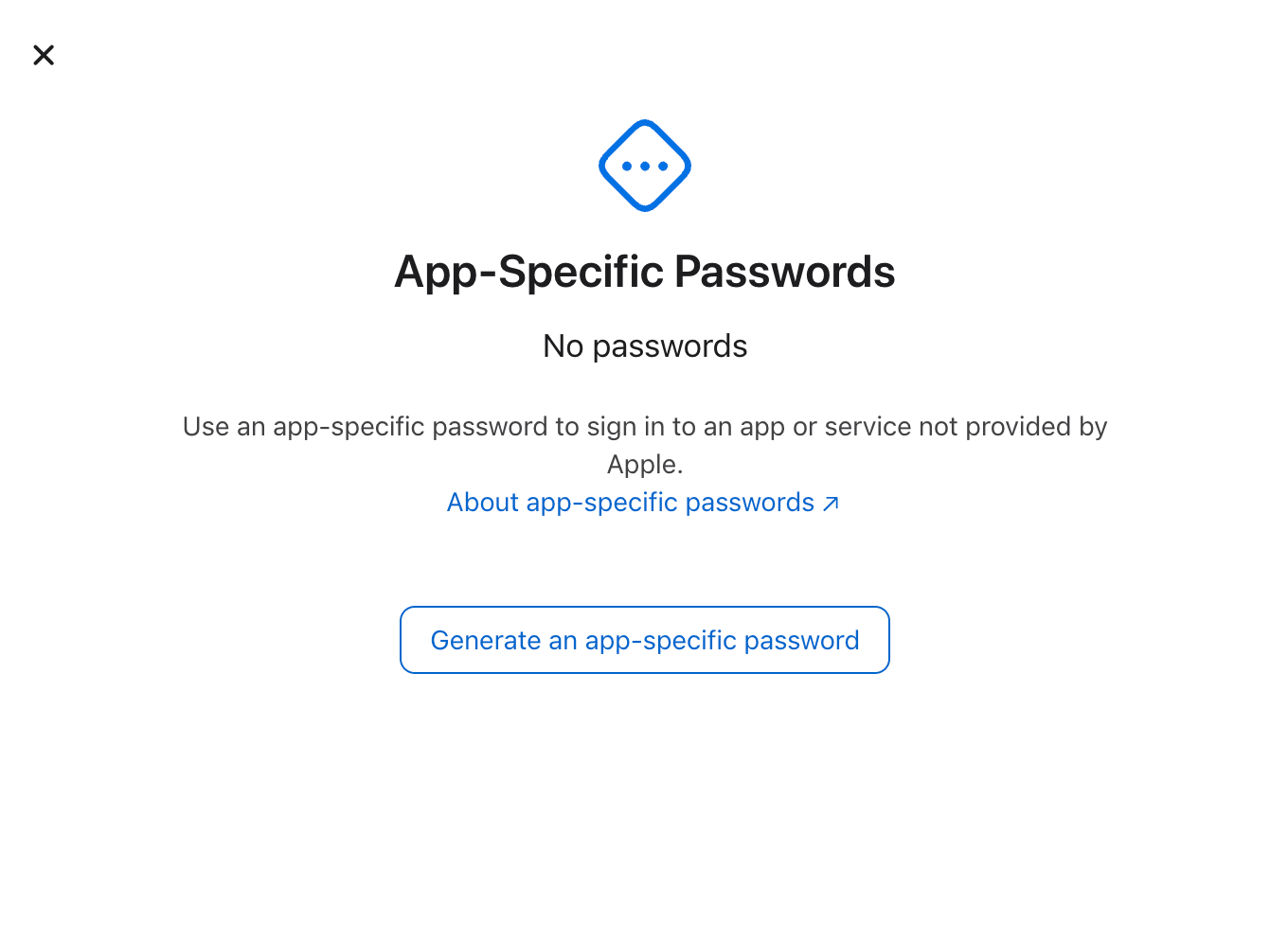
Task: Select the No passwords text
Action: coord(645,345)
